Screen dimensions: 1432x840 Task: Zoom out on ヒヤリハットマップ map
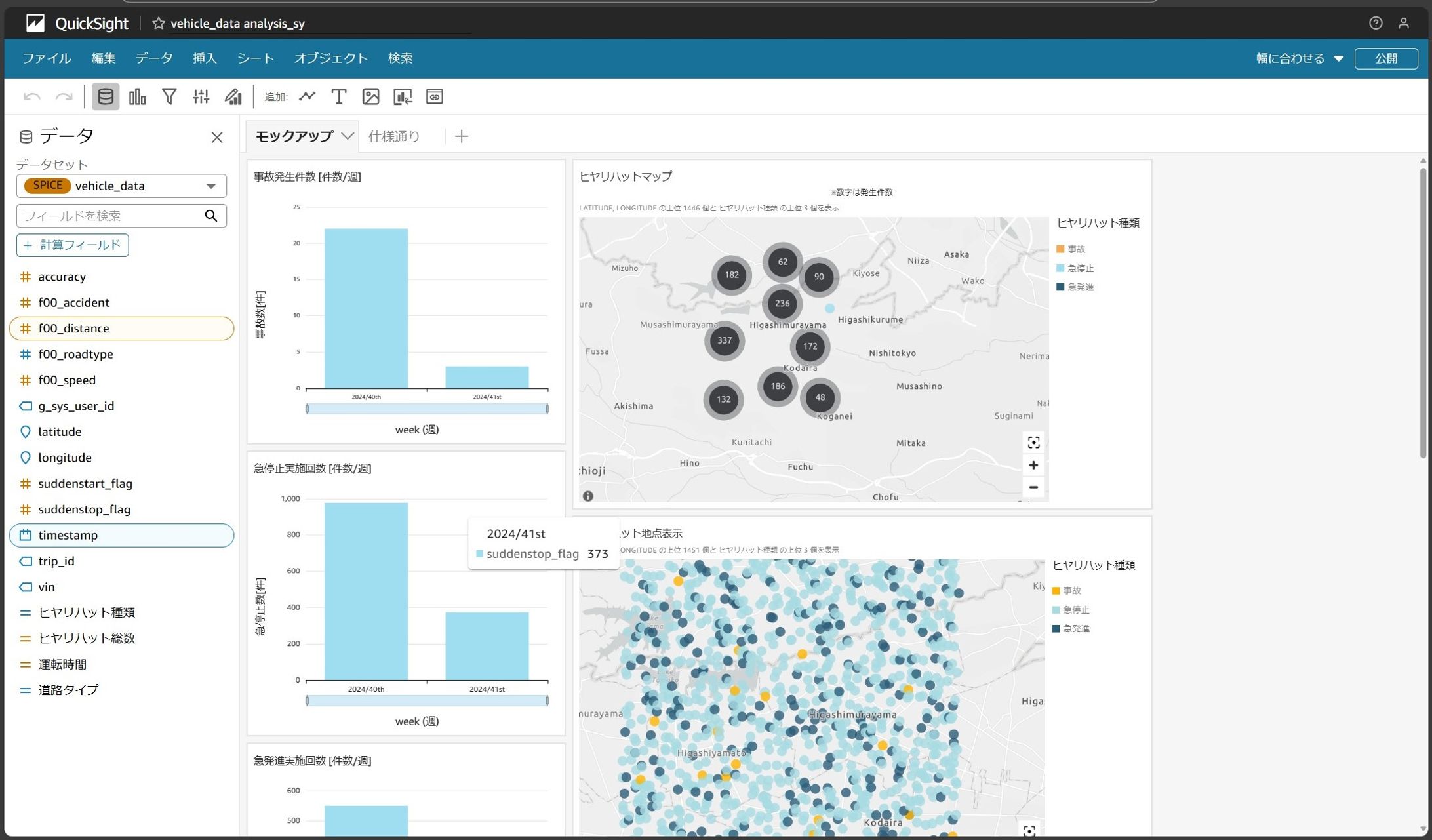(x=1033, y=487)
